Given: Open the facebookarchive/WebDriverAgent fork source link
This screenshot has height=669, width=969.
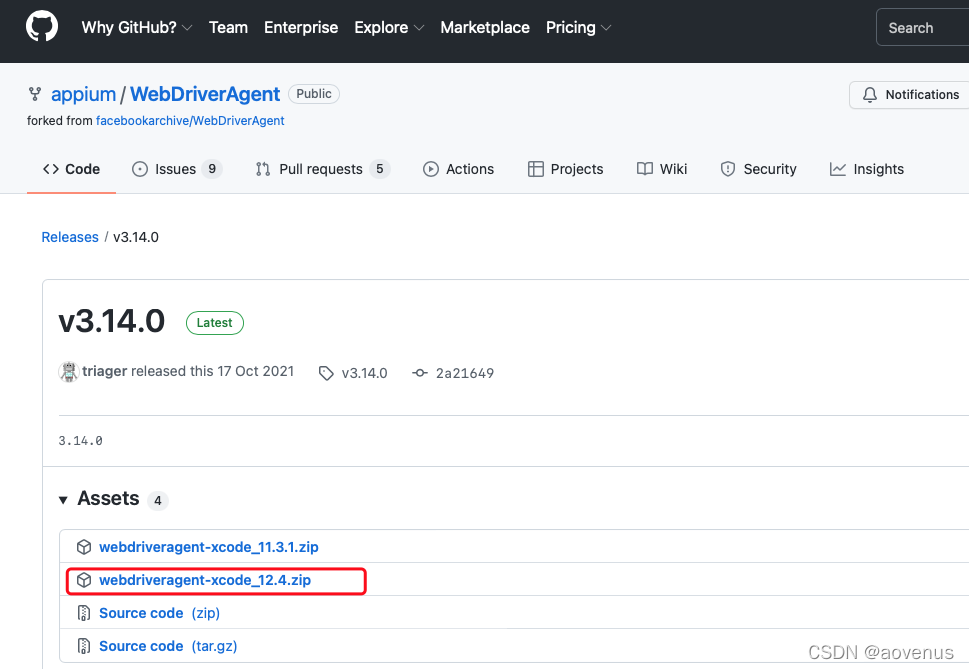Looking at the screenshot, I should [190, 121].
